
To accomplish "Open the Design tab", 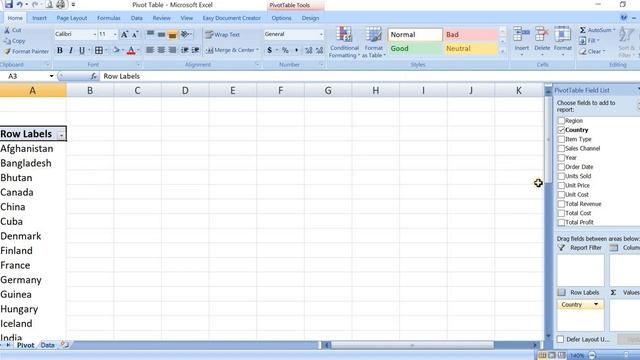I will coord(310,18).
